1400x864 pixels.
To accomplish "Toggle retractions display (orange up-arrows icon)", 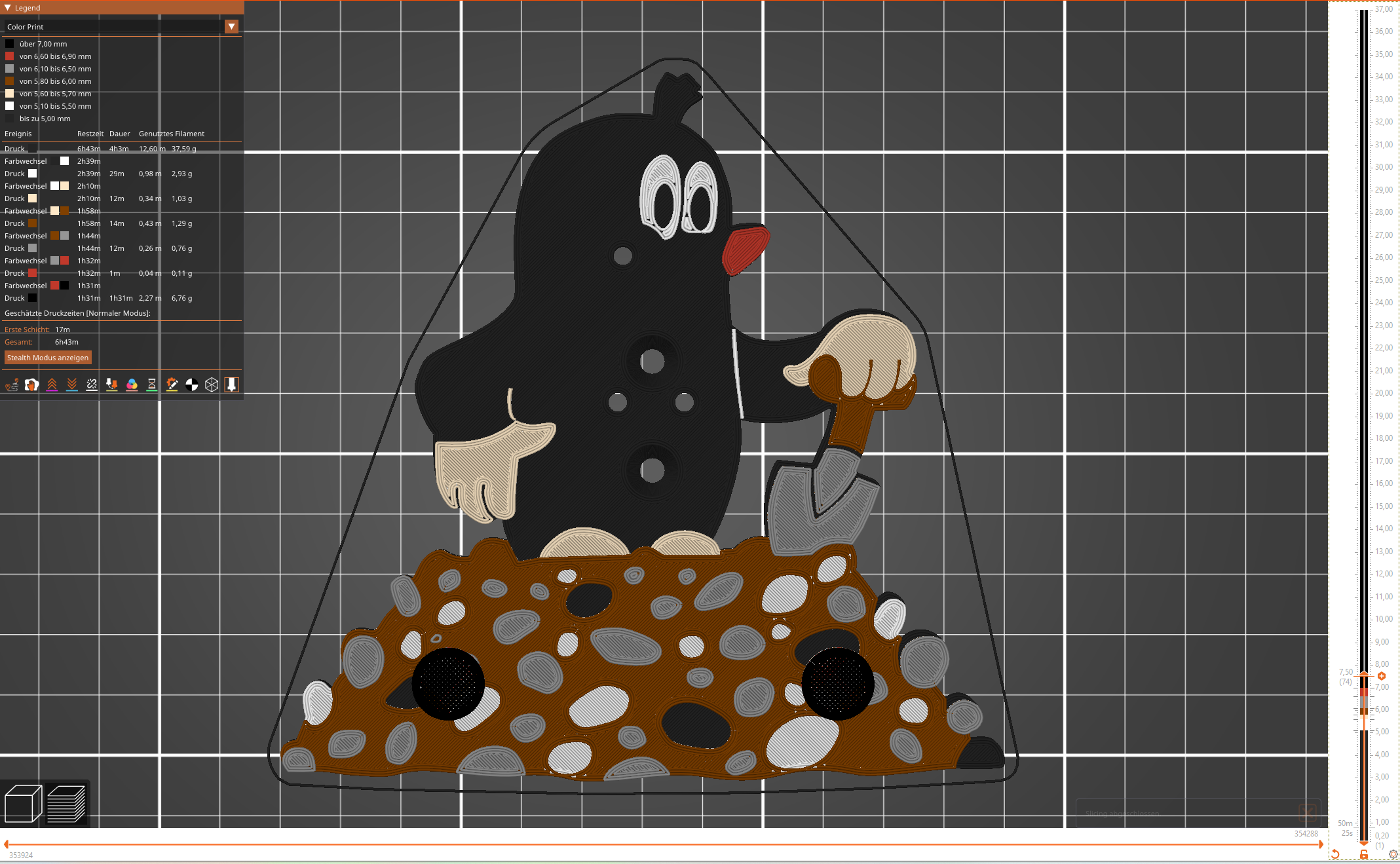I will pos(52,385).
